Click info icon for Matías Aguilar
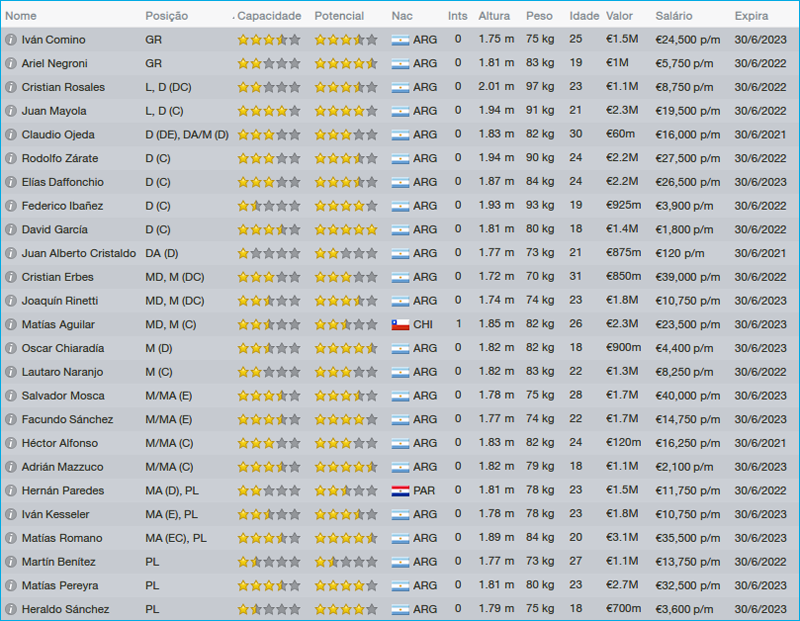Viewport: 800px width, 621px height. (x=11, y=325)
